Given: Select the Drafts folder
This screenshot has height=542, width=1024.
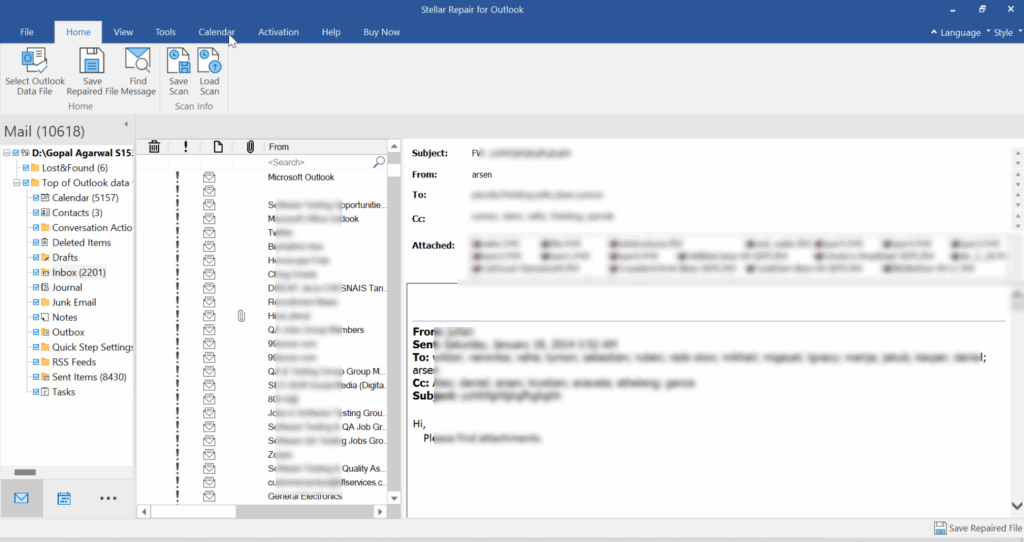Looking at the screenshot, I should [x=65, y=257].
